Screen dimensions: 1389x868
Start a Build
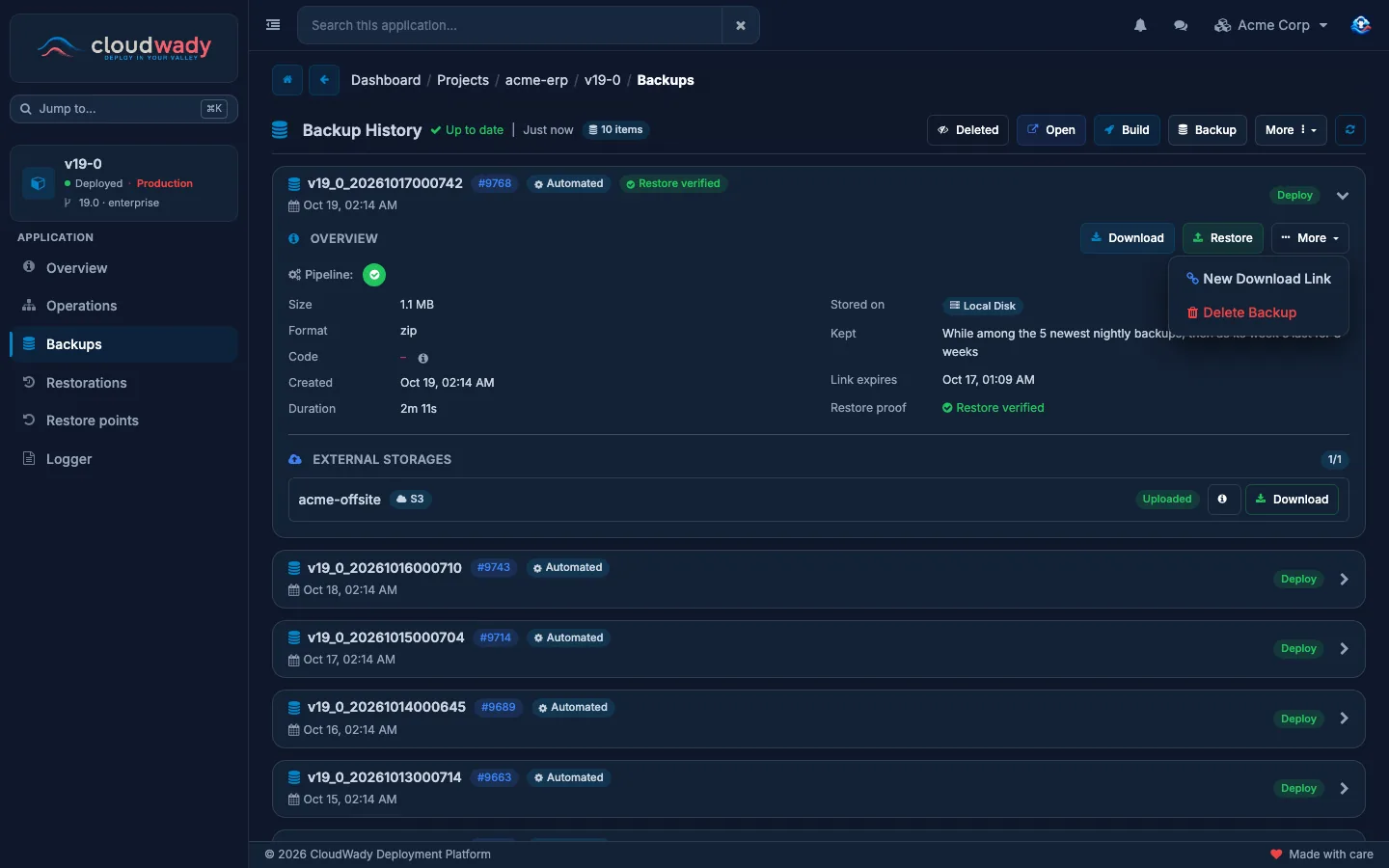click(x=1127, y=130)
